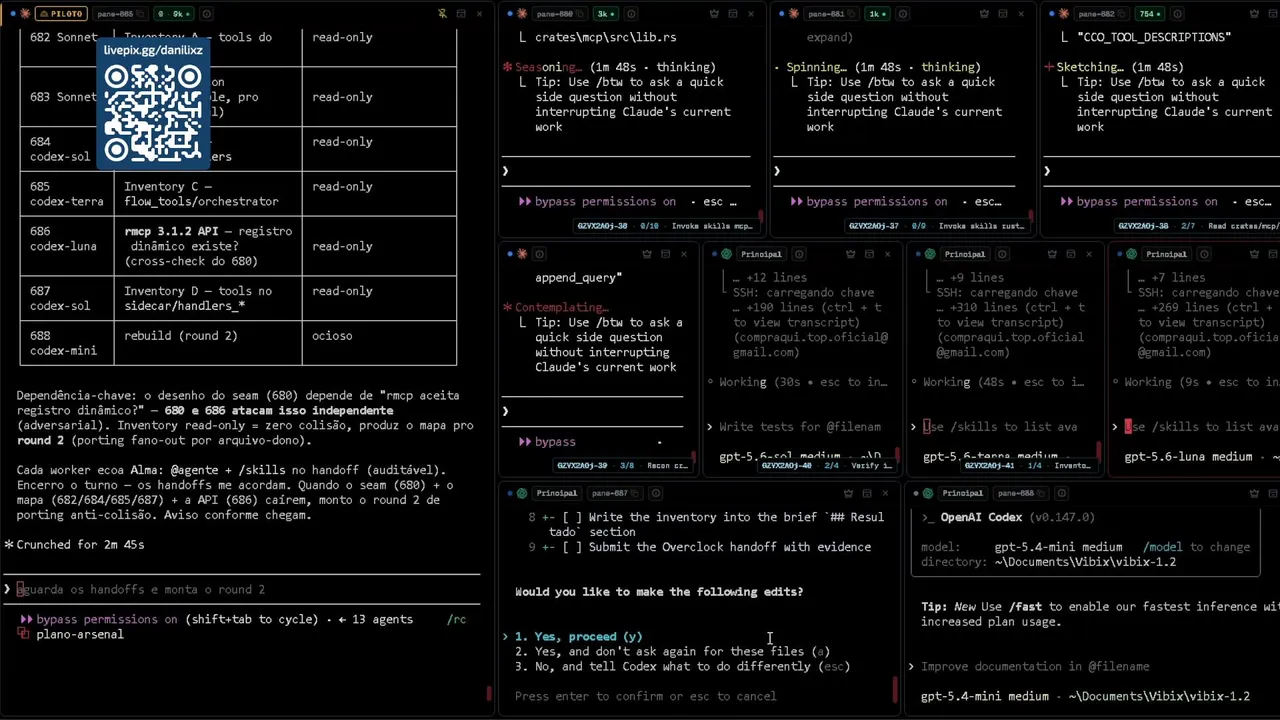Show info for the PILOTO pane
Viewport: 1280px width, 720px height.
tap(206, 14)
